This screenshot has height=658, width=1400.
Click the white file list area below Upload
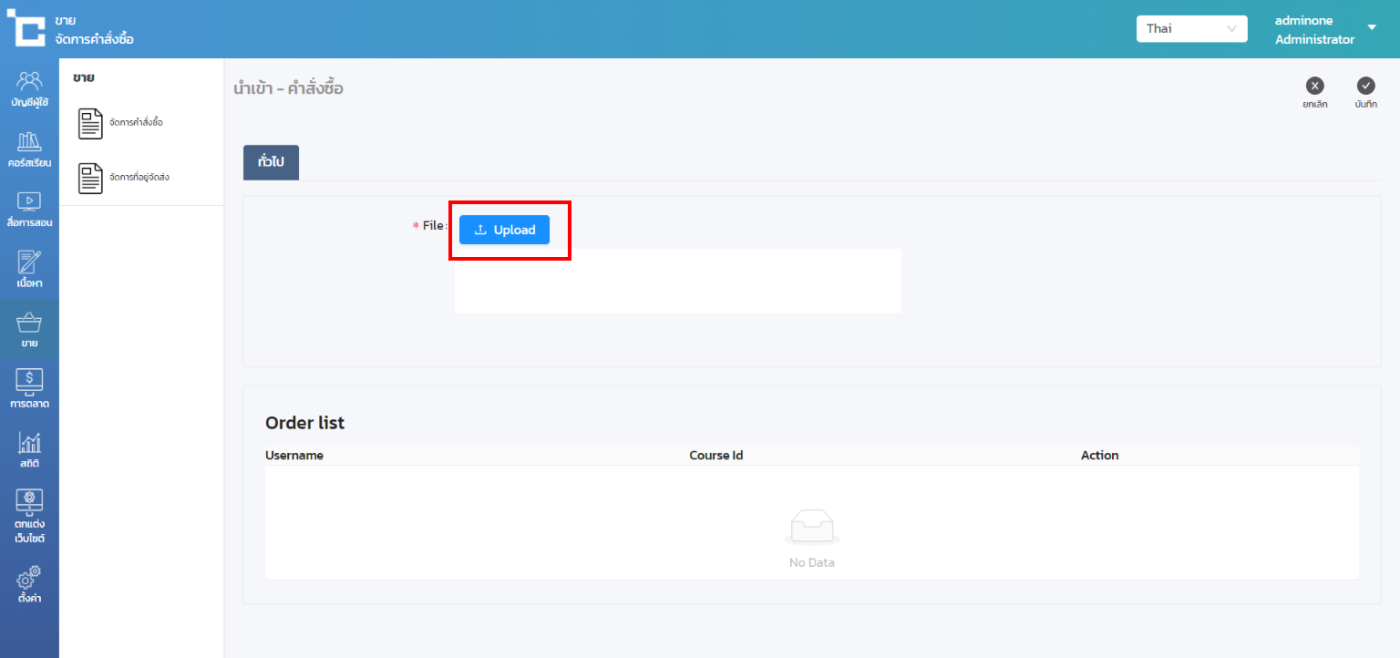click(x=677, y=282)
